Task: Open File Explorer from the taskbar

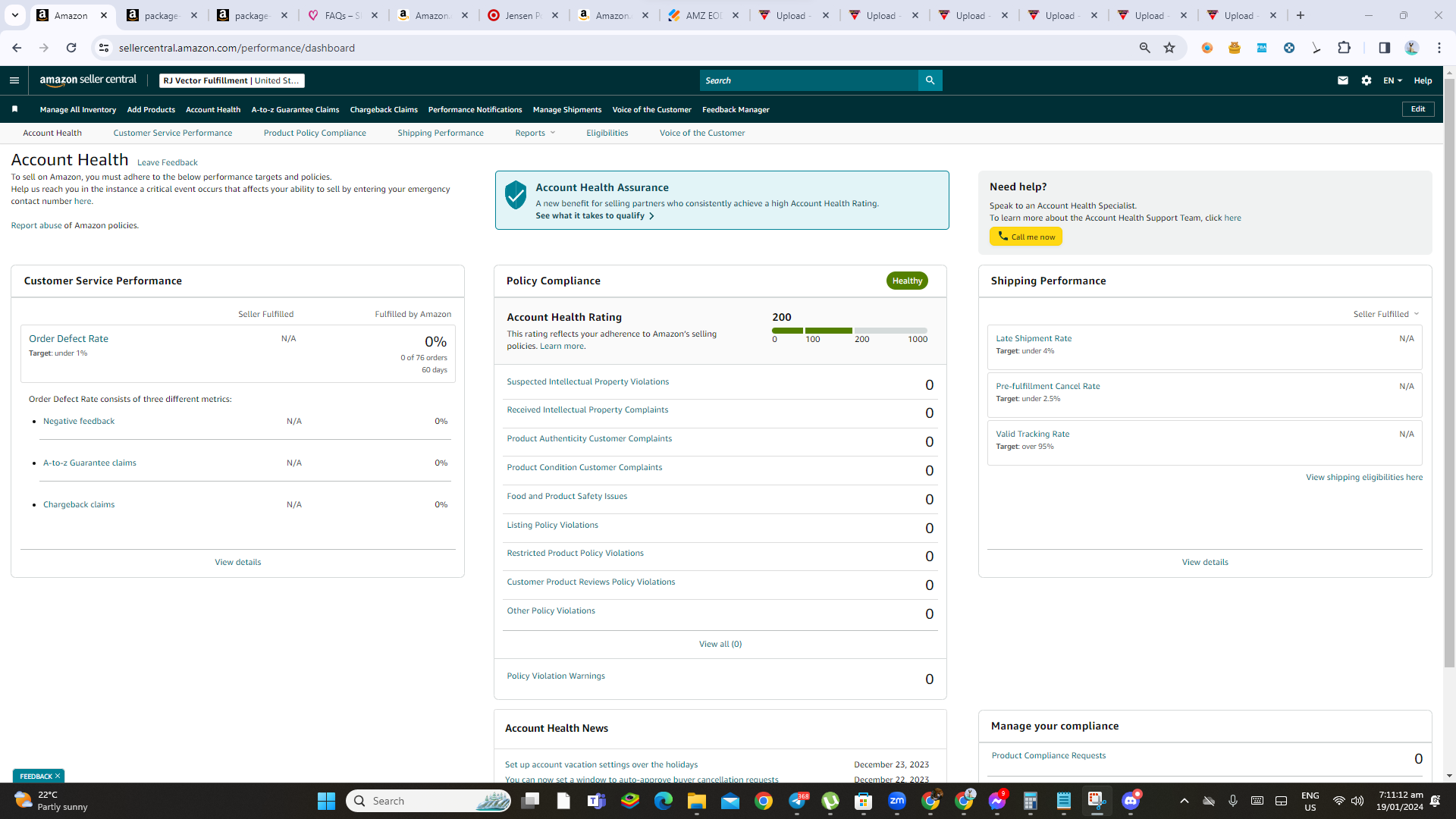Action: tap(697, 801)
